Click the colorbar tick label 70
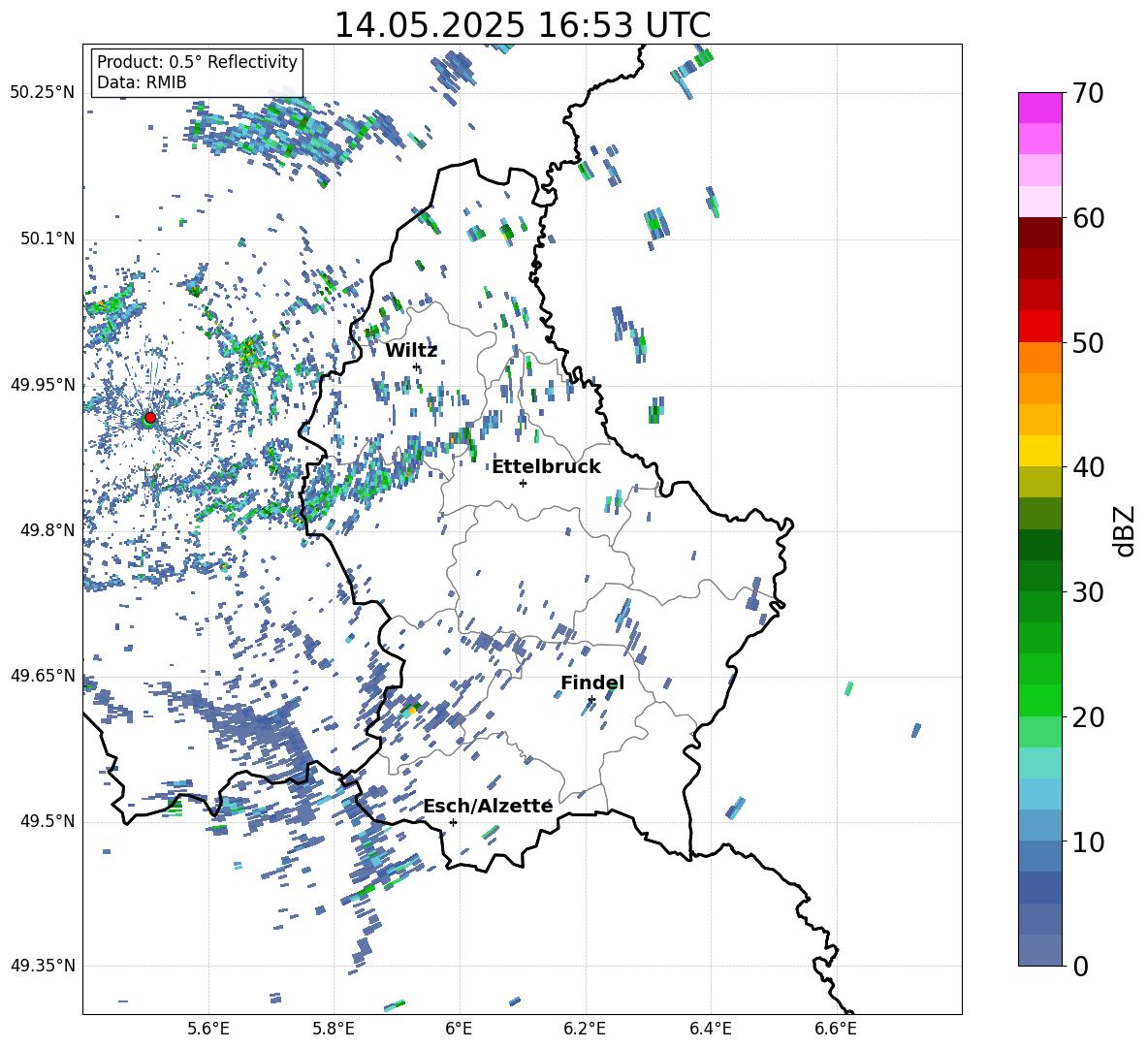 (1089, 93)
